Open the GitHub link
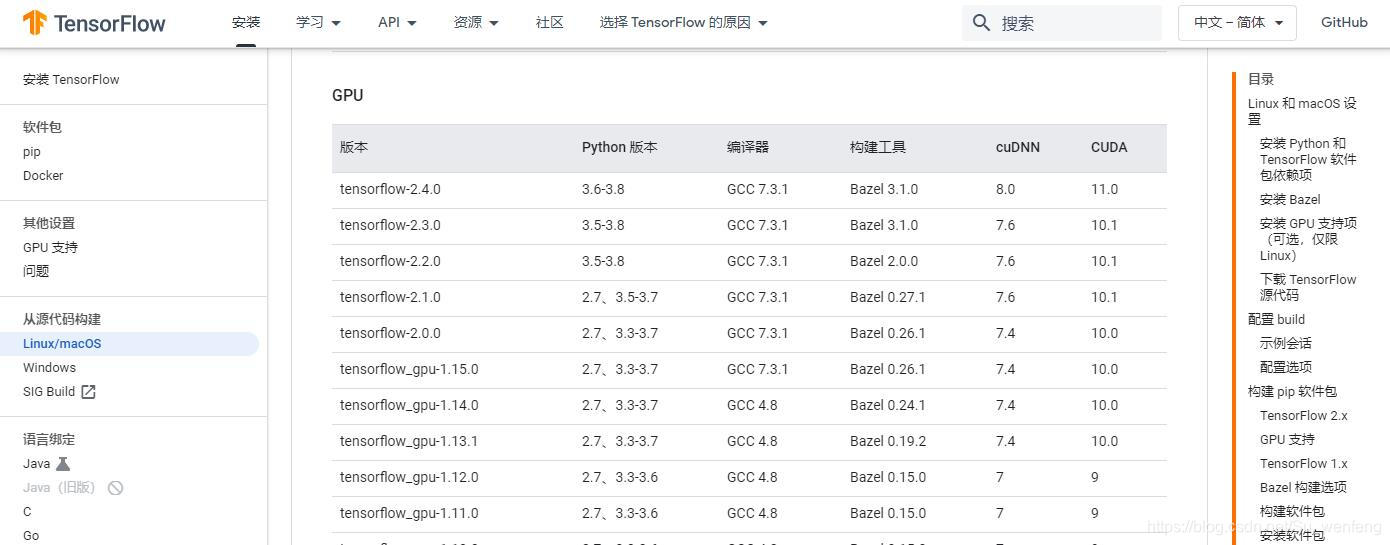The image size is (1390, 545). tap(1344, 22)
